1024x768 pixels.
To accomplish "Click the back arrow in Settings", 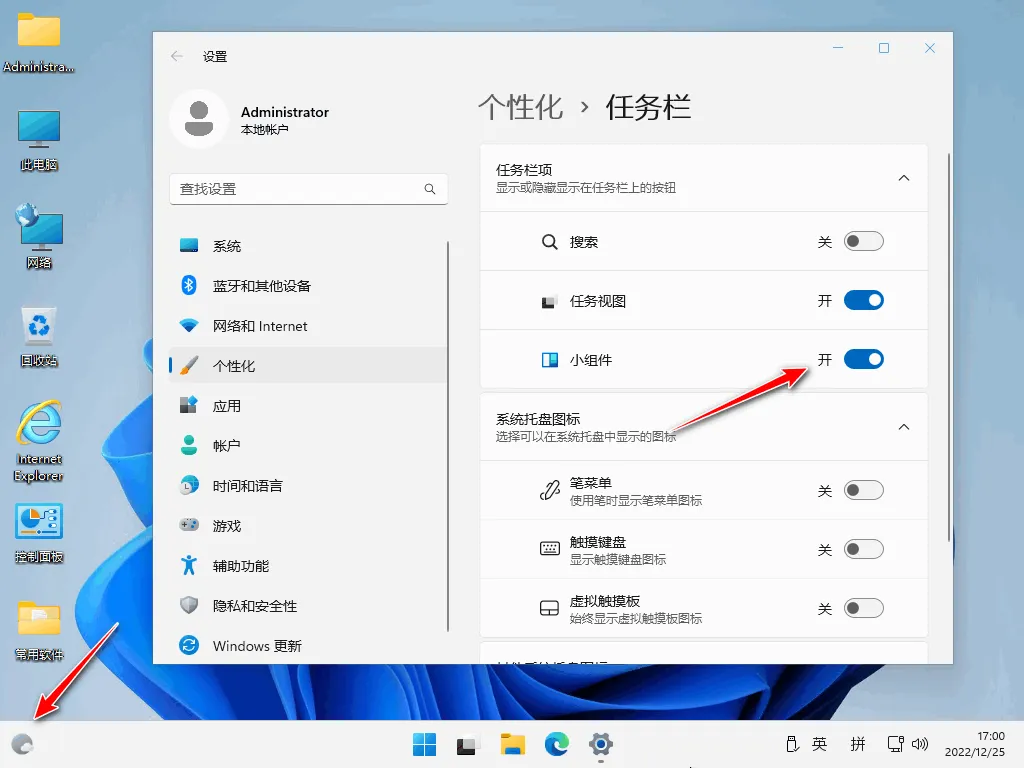I will tap(177, 57).
